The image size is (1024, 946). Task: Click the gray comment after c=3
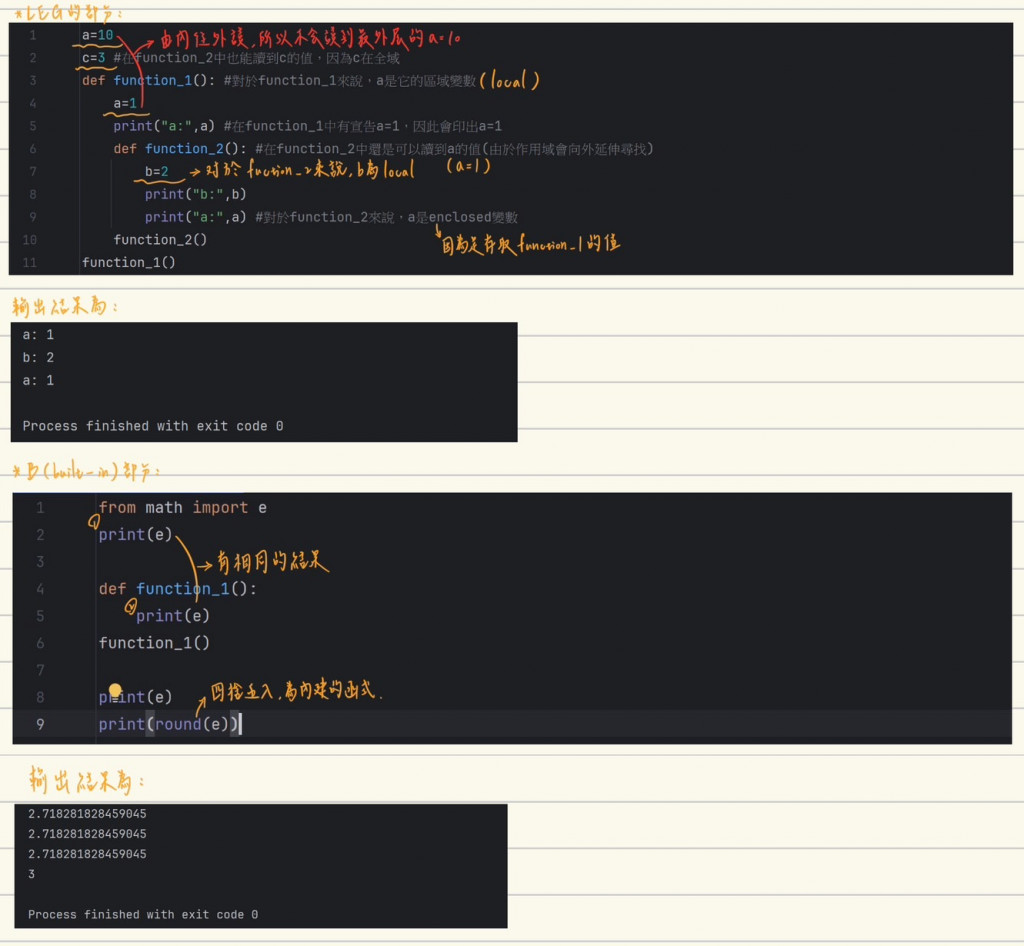tap(257, 58)
